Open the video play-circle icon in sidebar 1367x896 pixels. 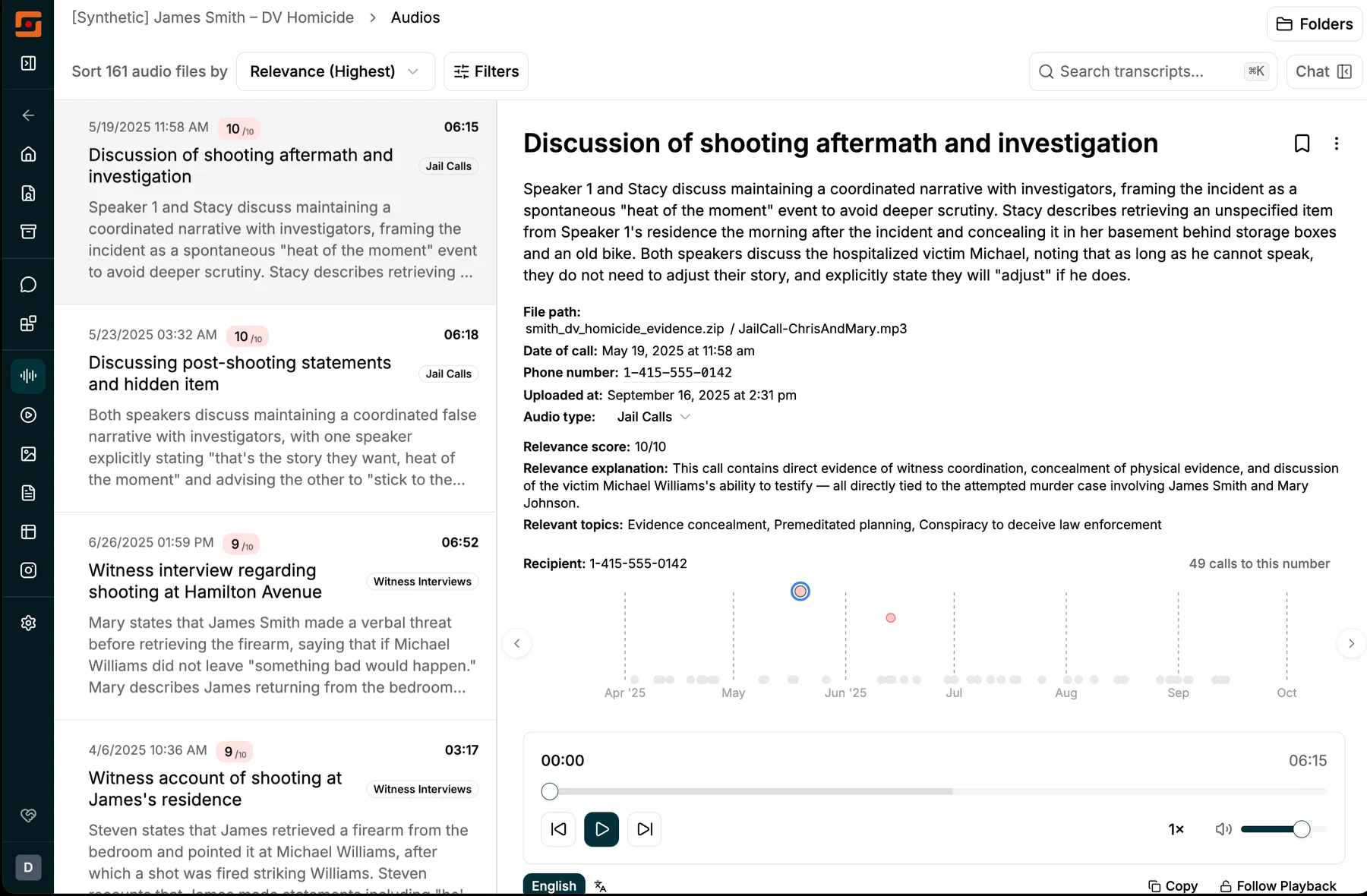28,415
